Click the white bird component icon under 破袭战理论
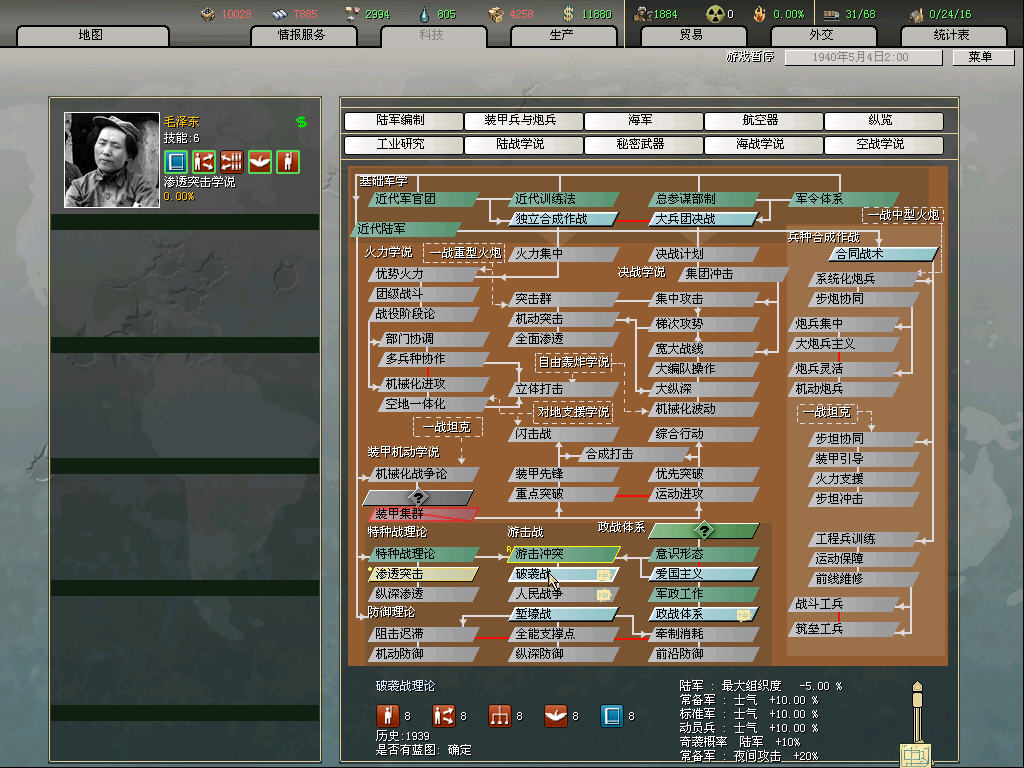The image size is (1024, 768). pyautogui.click(x=556, y=716)
